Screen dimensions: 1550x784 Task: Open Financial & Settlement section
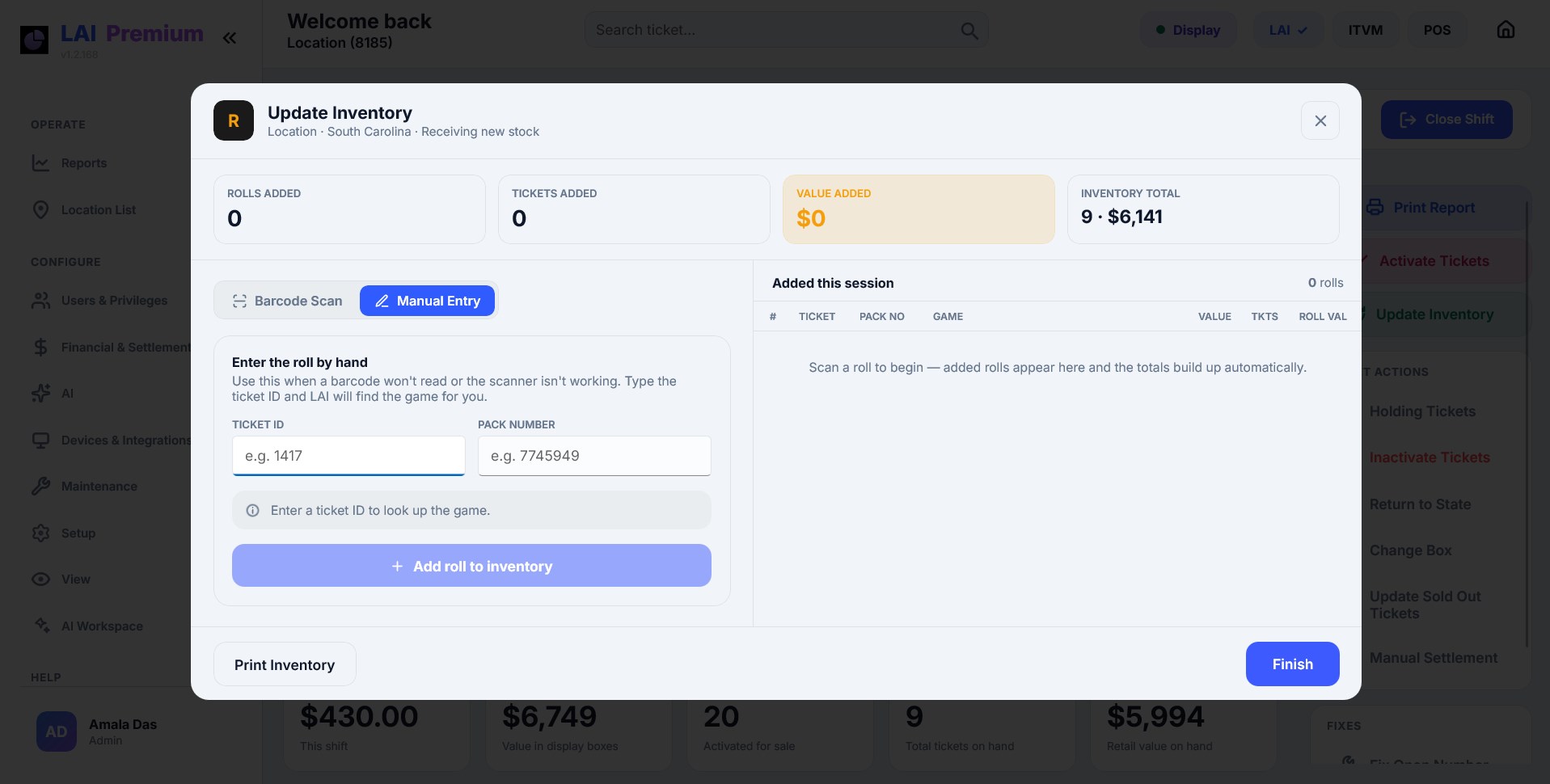[111, 348]
